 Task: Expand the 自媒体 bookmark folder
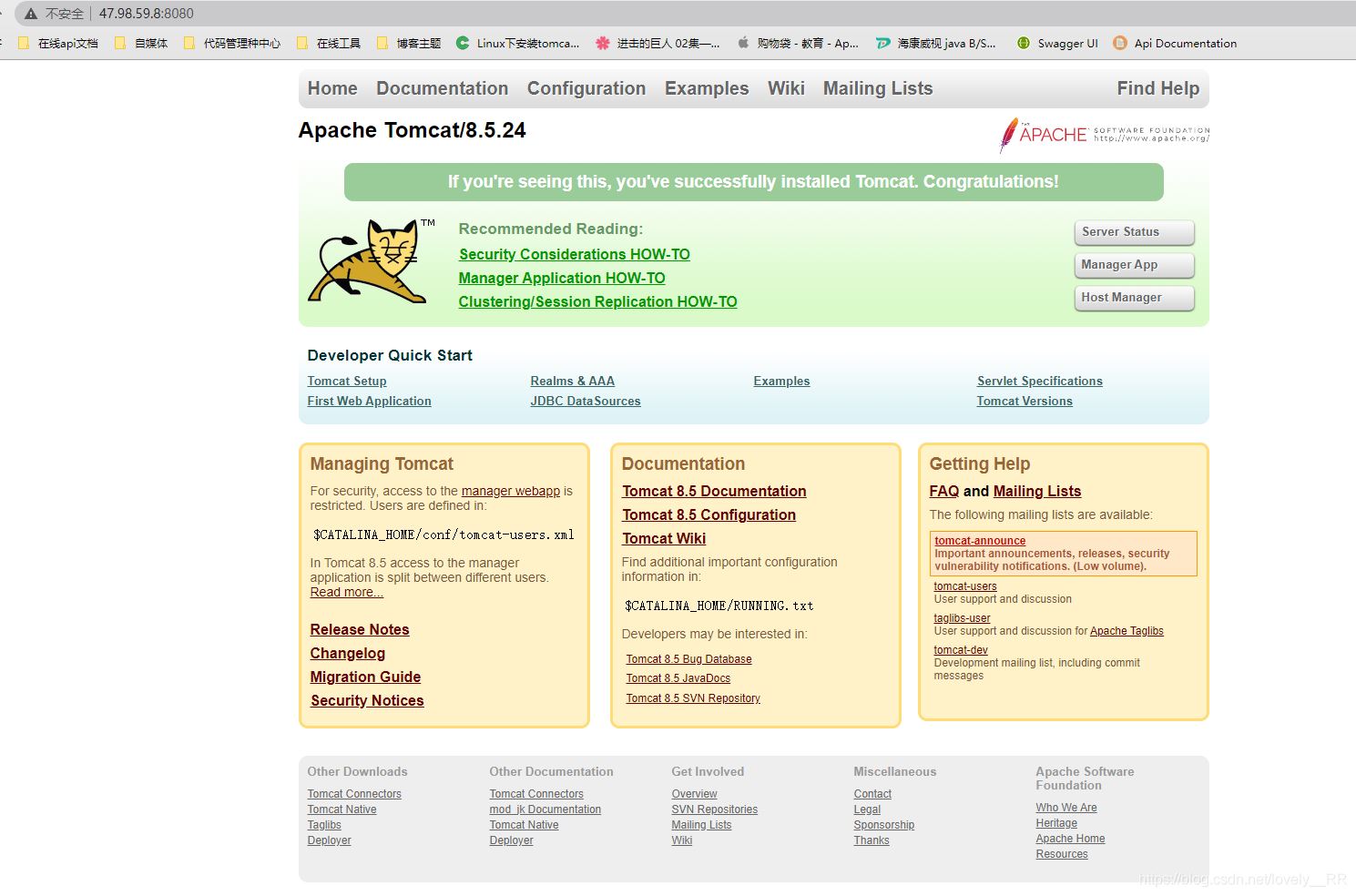point(141,43)
